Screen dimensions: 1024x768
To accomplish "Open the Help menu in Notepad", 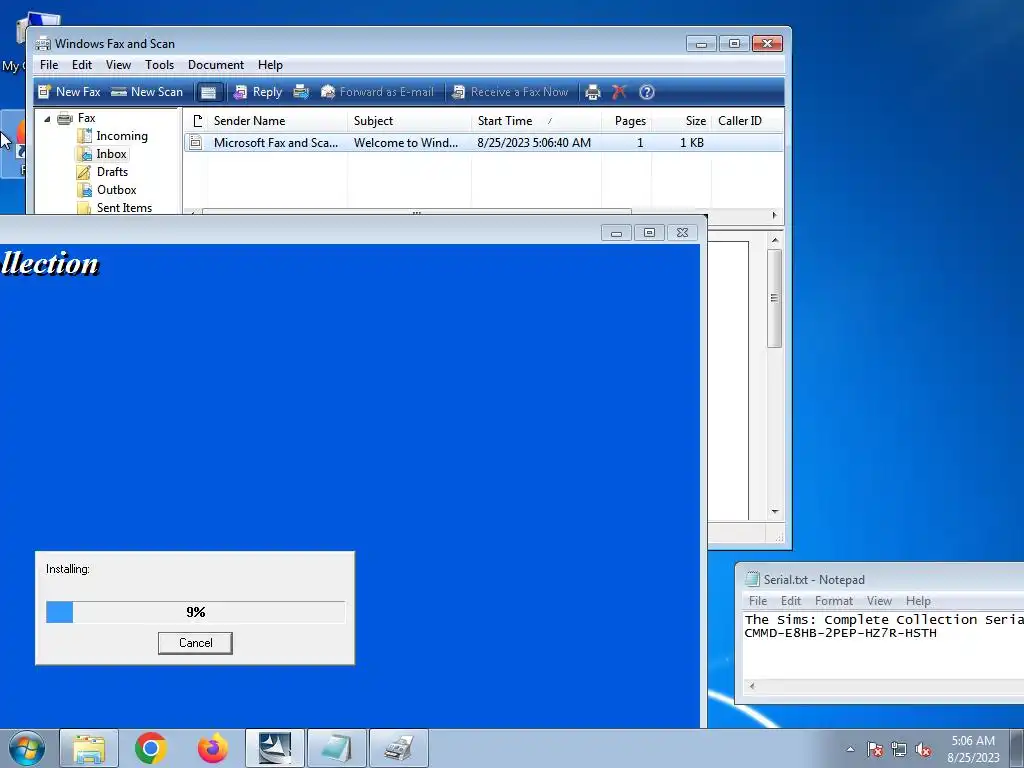I will pyautogui.click(x=918, y=601).
